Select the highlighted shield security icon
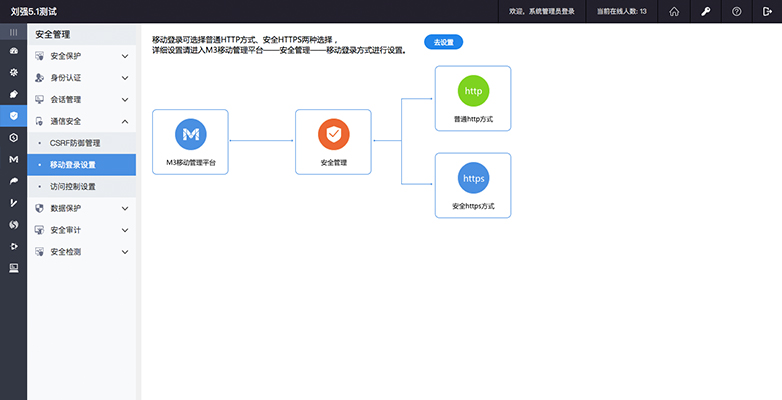Viewport: 782px width, 400px height. [x=13, y=116]
